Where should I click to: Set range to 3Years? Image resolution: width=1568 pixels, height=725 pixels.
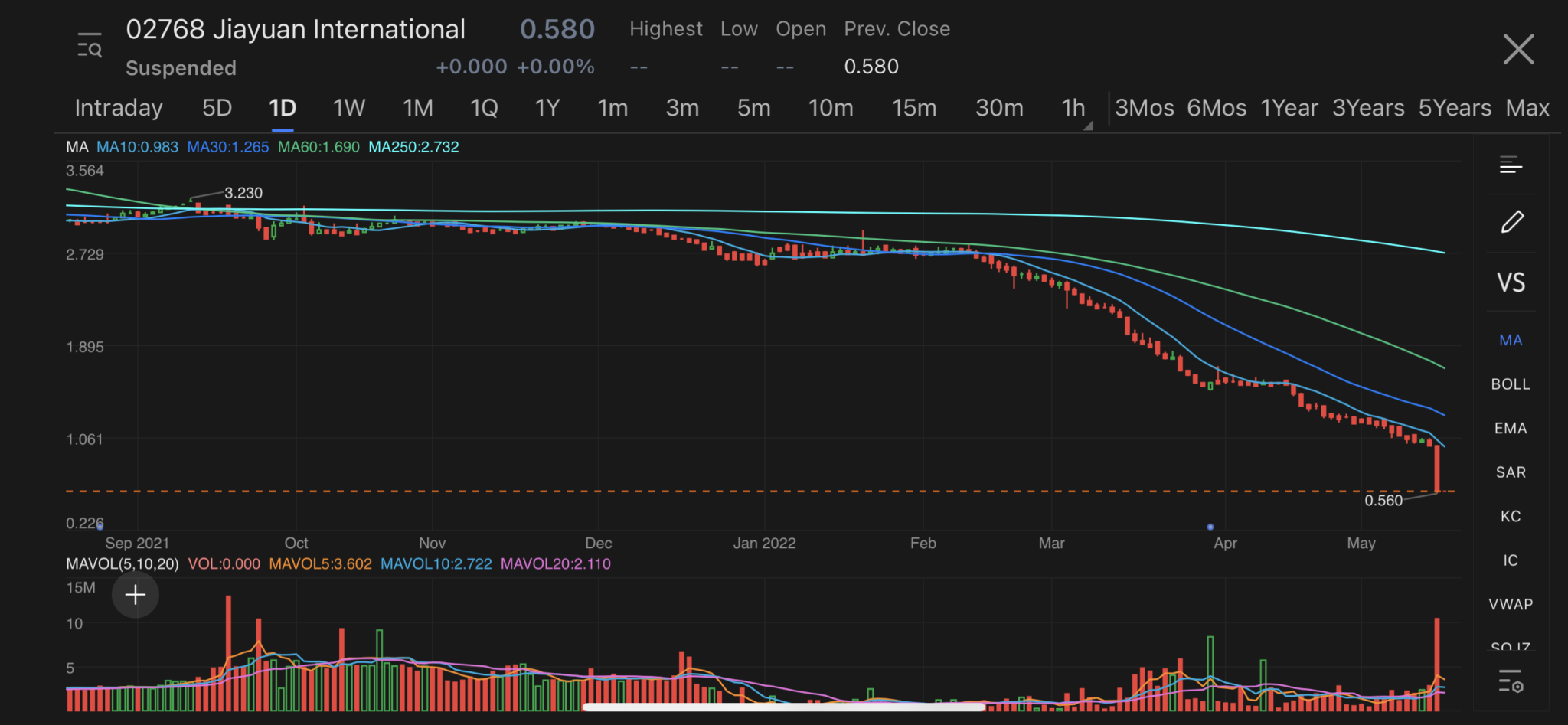(1368, 108)
